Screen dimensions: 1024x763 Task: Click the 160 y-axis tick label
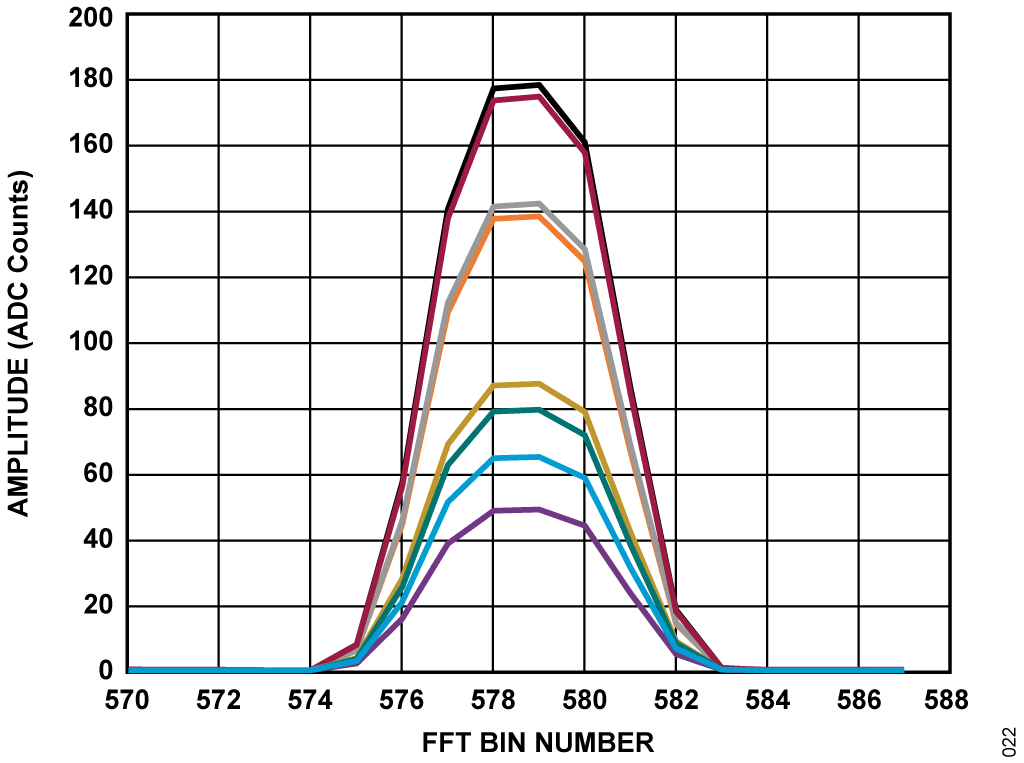coord(89,146)
